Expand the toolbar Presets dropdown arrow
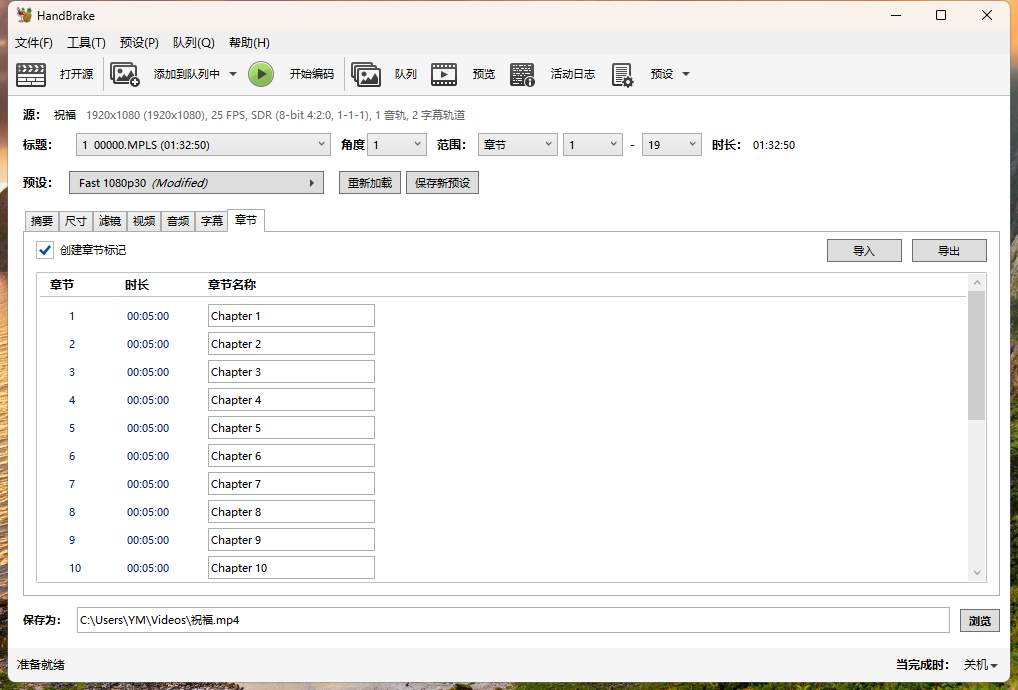The width and height of the screenshot is (1018, 690). coord(686,74)
